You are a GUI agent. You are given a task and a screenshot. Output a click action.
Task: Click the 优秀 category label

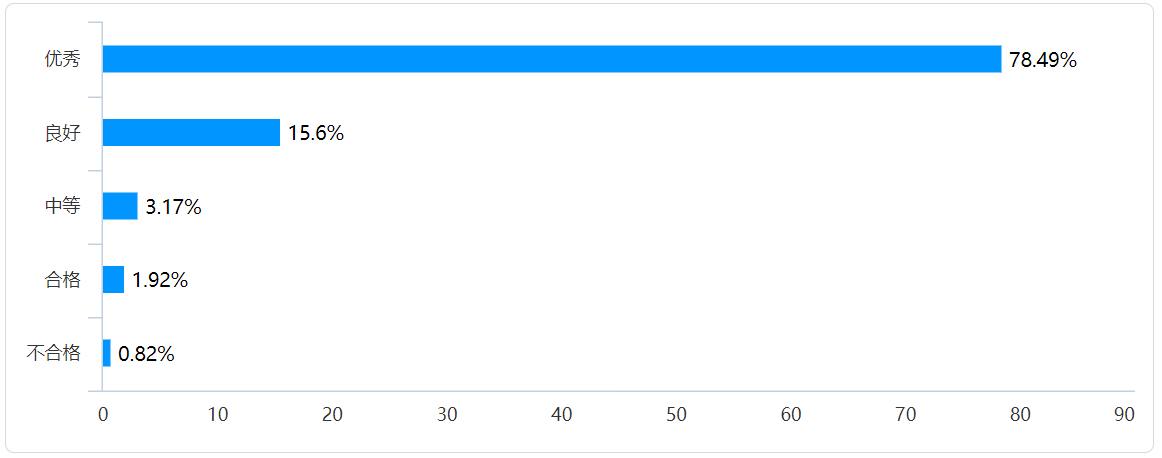point(62,59)
